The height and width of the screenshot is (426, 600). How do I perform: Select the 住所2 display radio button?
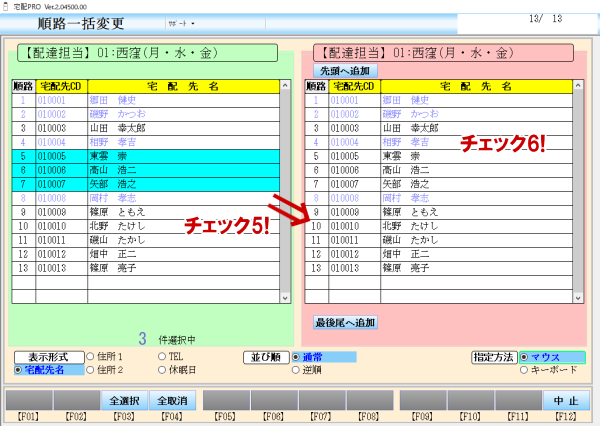(x=92, y=370)
